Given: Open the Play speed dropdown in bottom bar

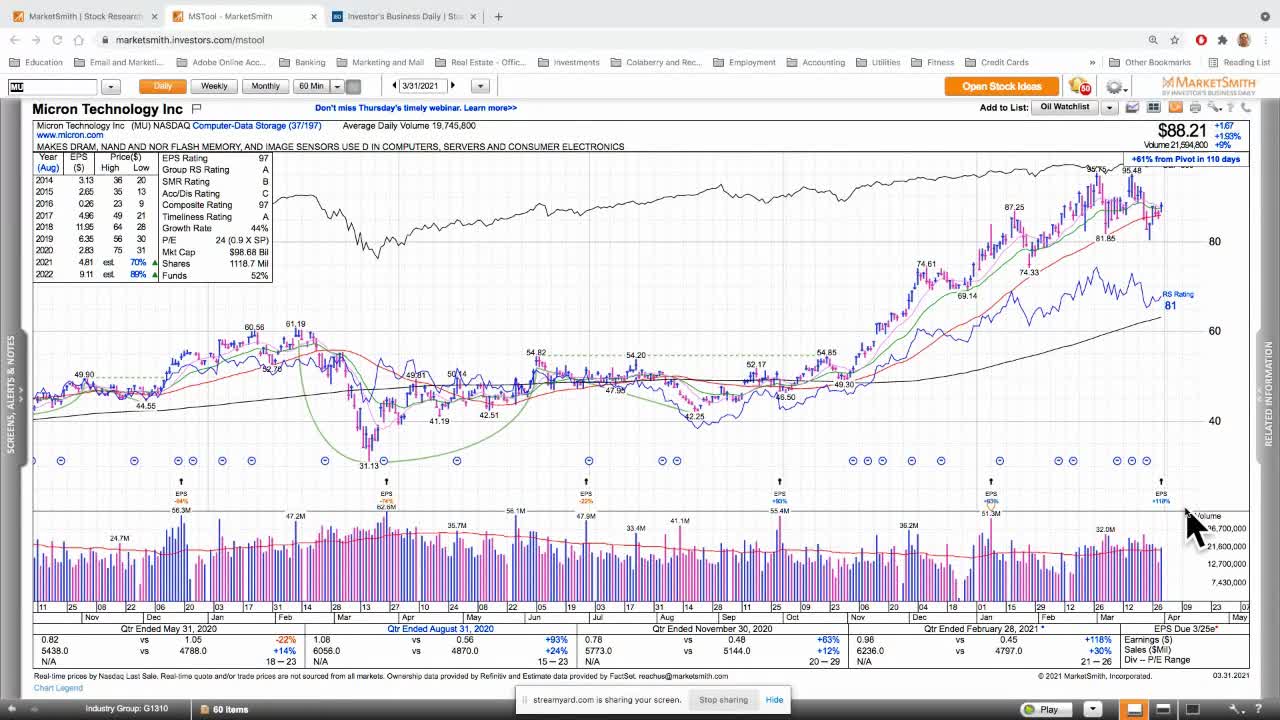Looking at the screenshot, I should pos(1093,709).
